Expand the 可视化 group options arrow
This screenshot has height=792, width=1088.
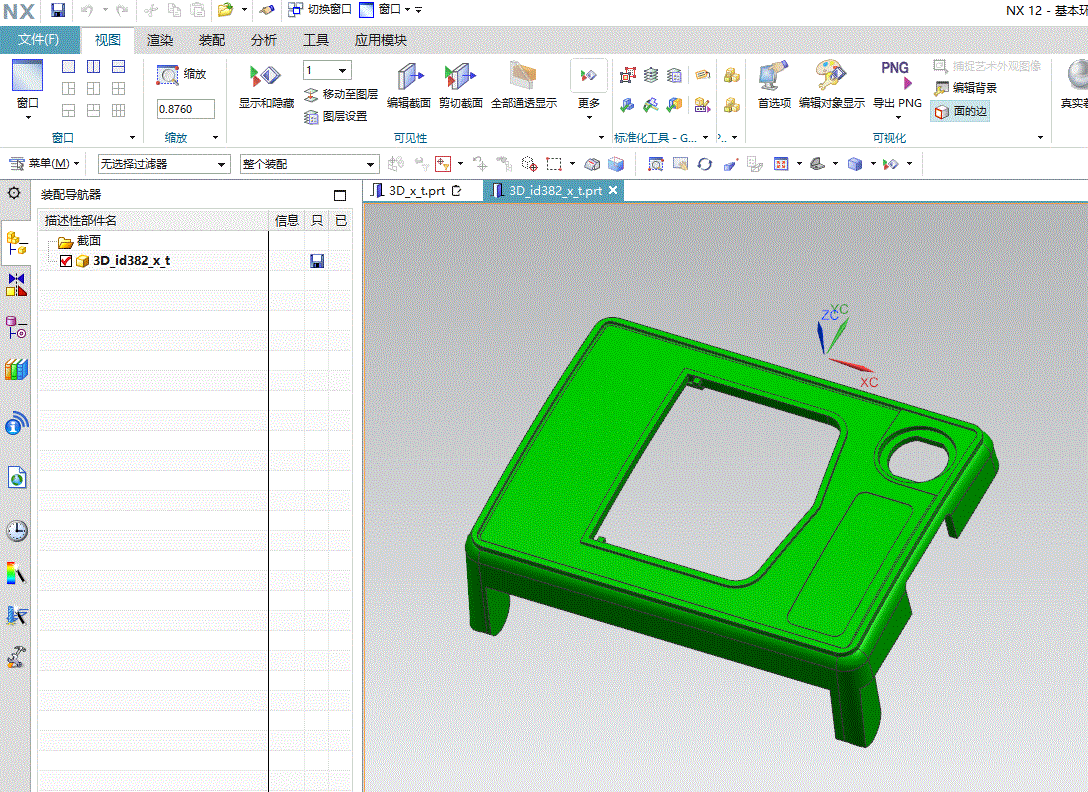pyautogui.click(x=1040, y=137)
